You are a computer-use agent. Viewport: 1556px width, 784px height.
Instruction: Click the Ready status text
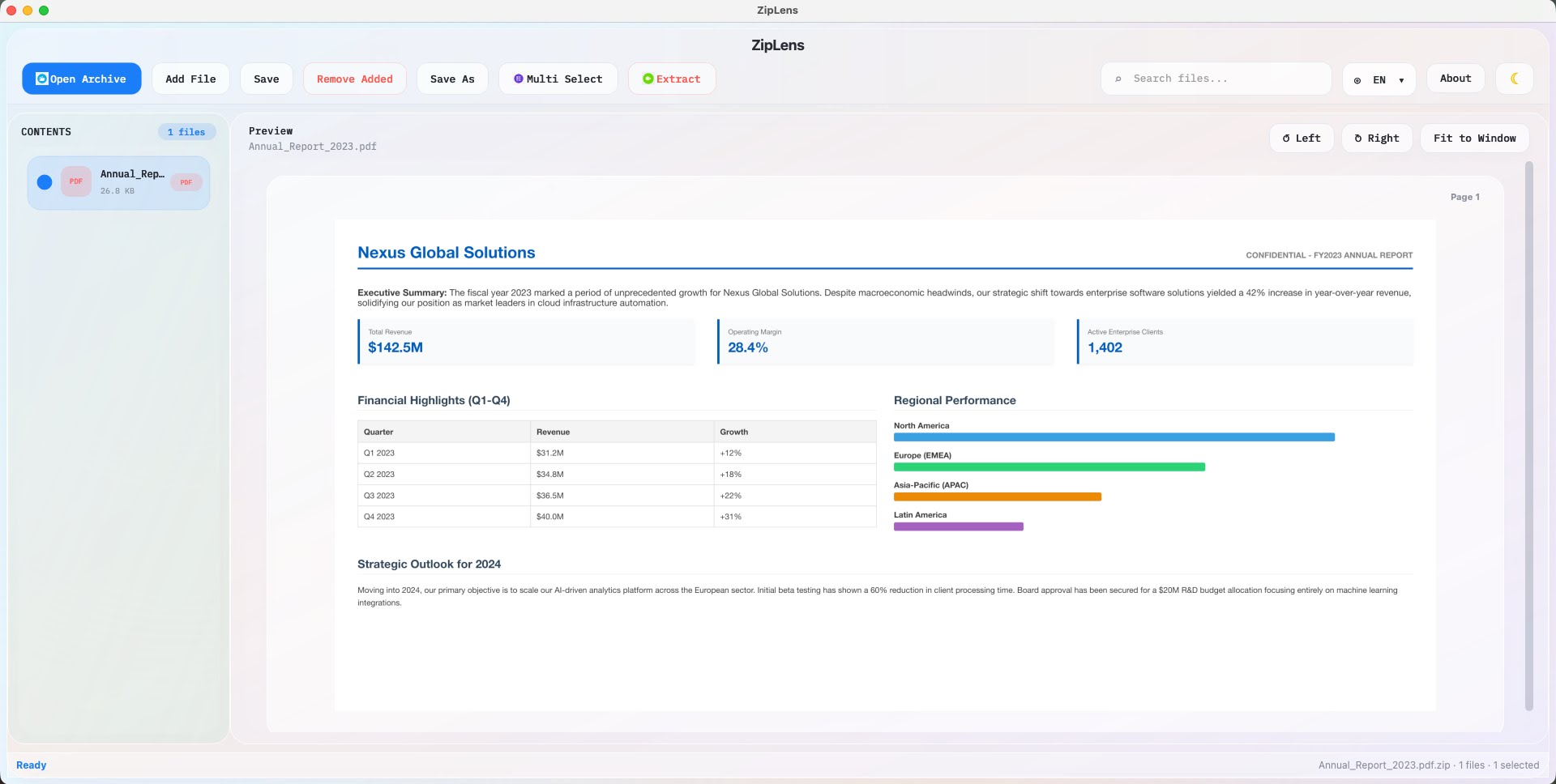pyautogui.click(x=31, y=765)
